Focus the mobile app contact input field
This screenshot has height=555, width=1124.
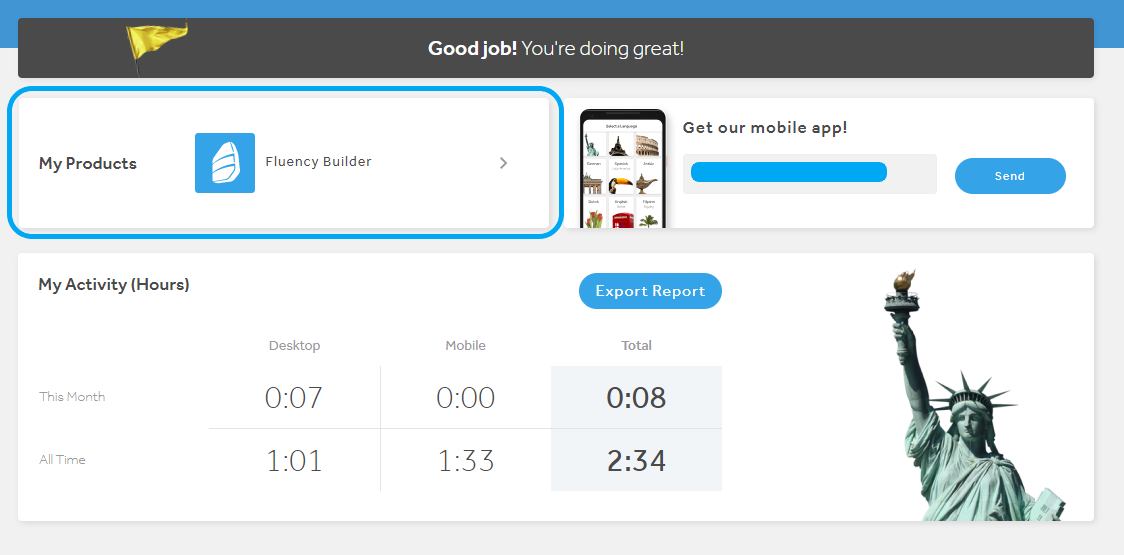coord(809,174)
